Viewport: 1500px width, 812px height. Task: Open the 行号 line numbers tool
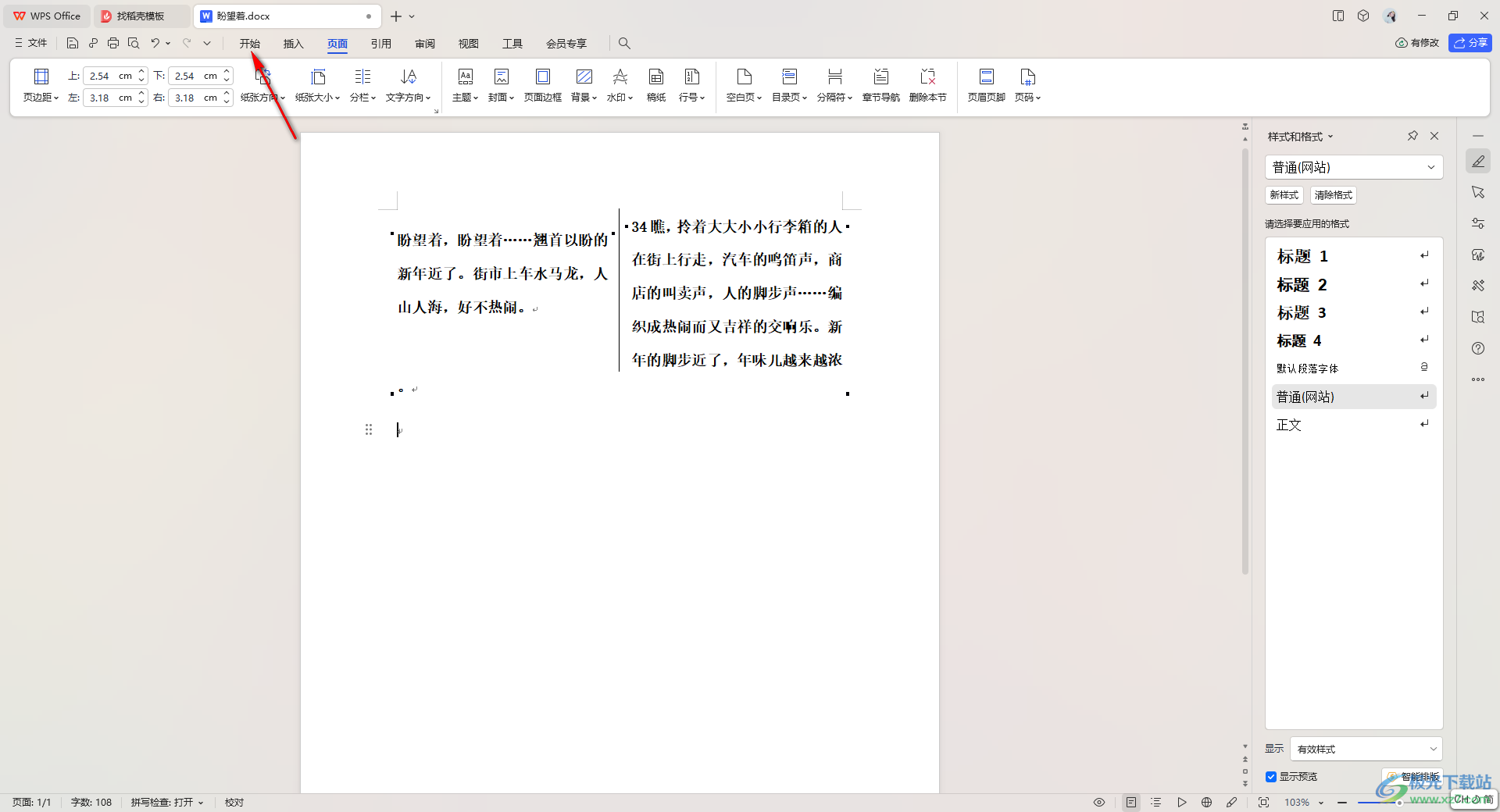[x=691, y=85]
